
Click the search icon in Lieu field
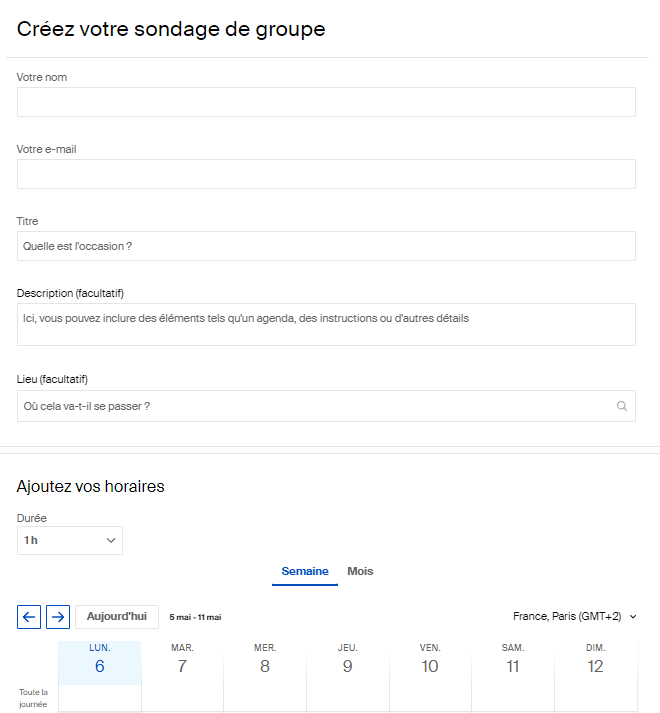[x=622, y=406]
